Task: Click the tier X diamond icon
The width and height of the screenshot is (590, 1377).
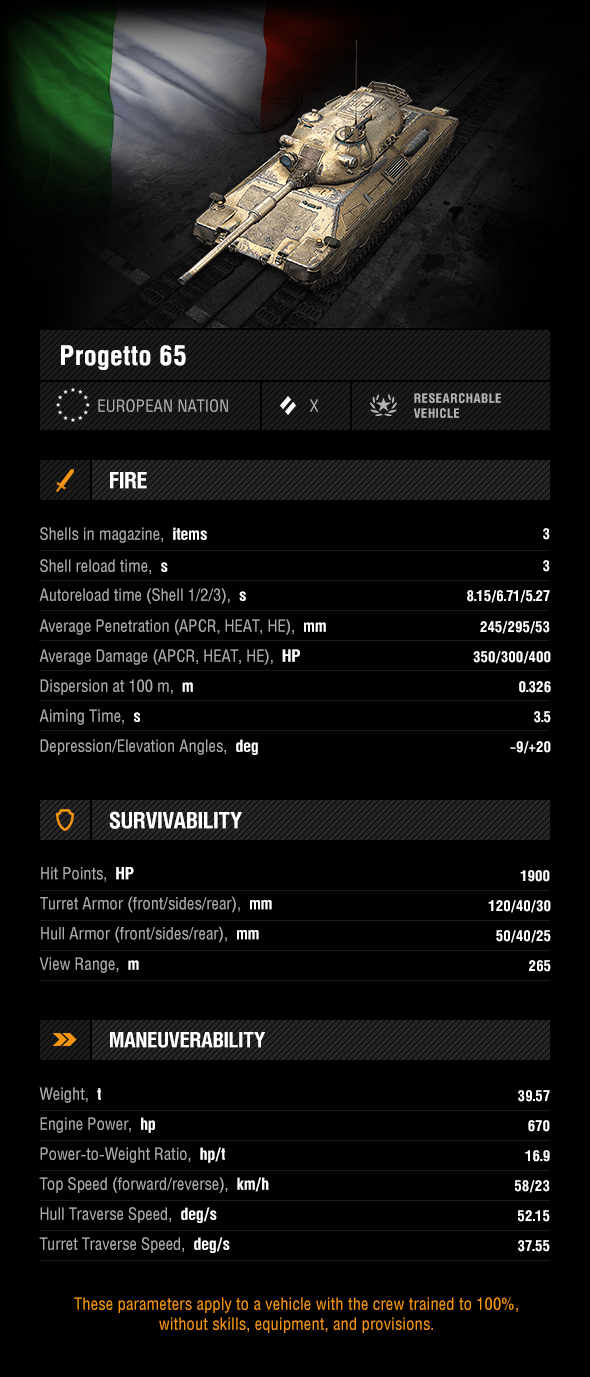Action: [288, 406]
